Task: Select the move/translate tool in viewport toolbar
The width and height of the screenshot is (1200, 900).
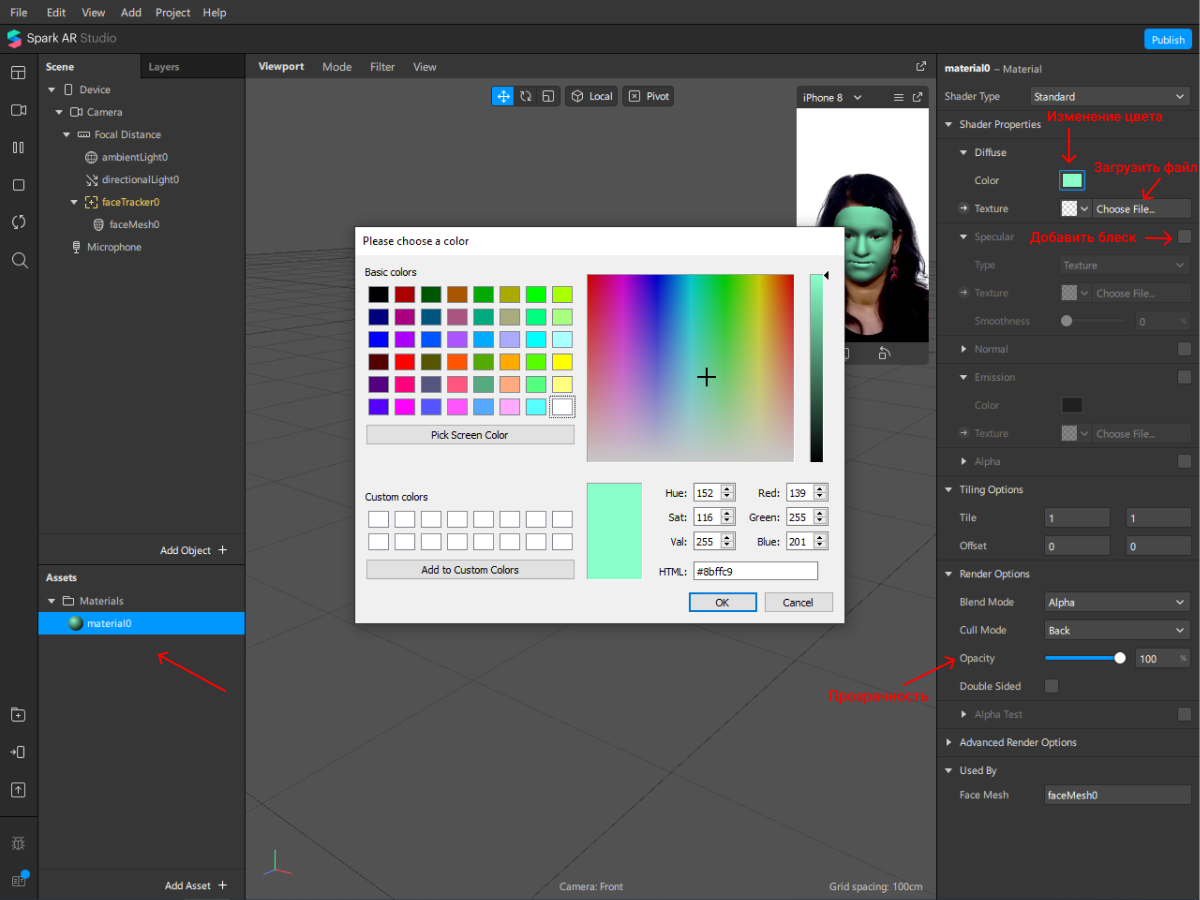Action: [503, 96]
